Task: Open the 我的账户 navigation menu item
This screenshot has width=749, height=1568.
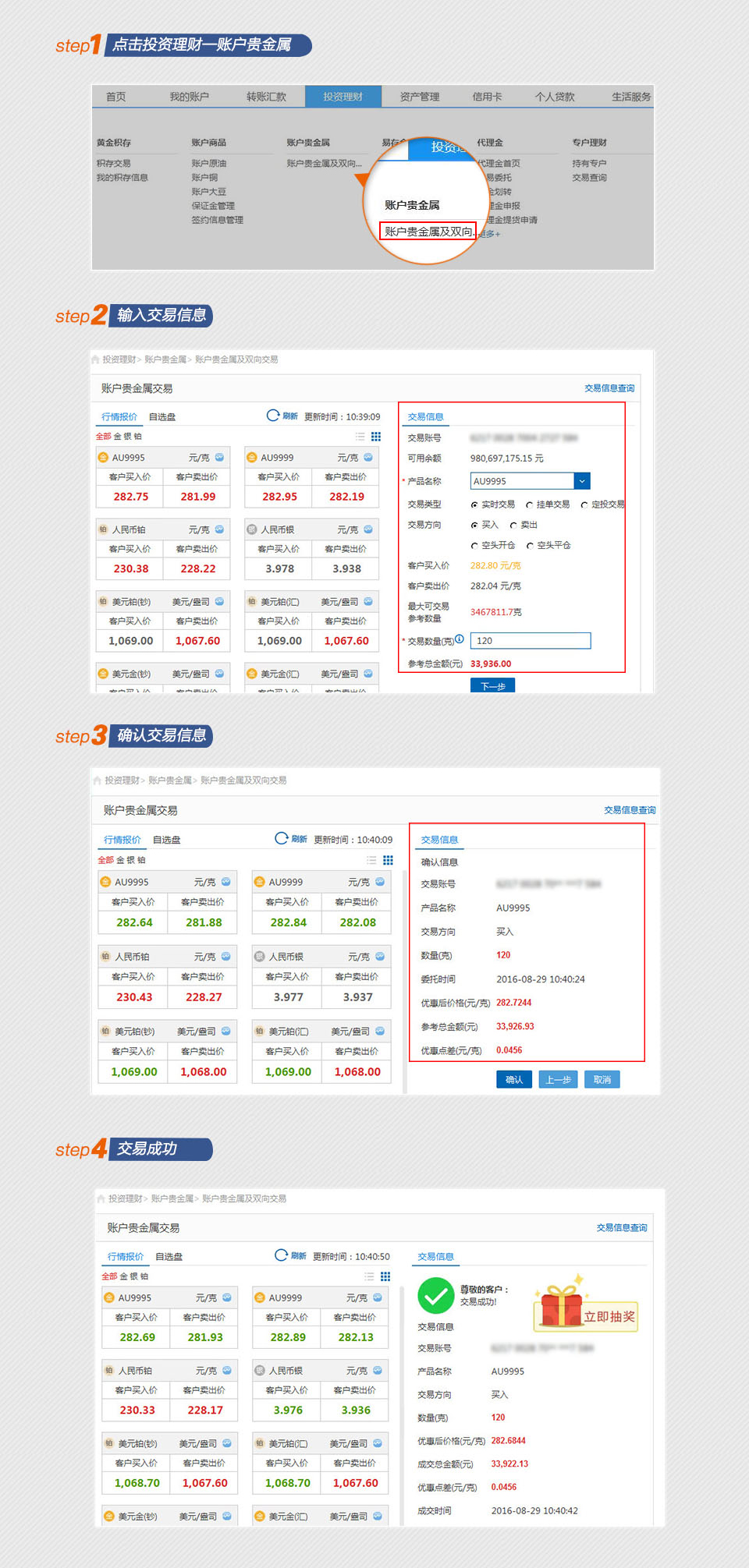Action: [189, 97]
